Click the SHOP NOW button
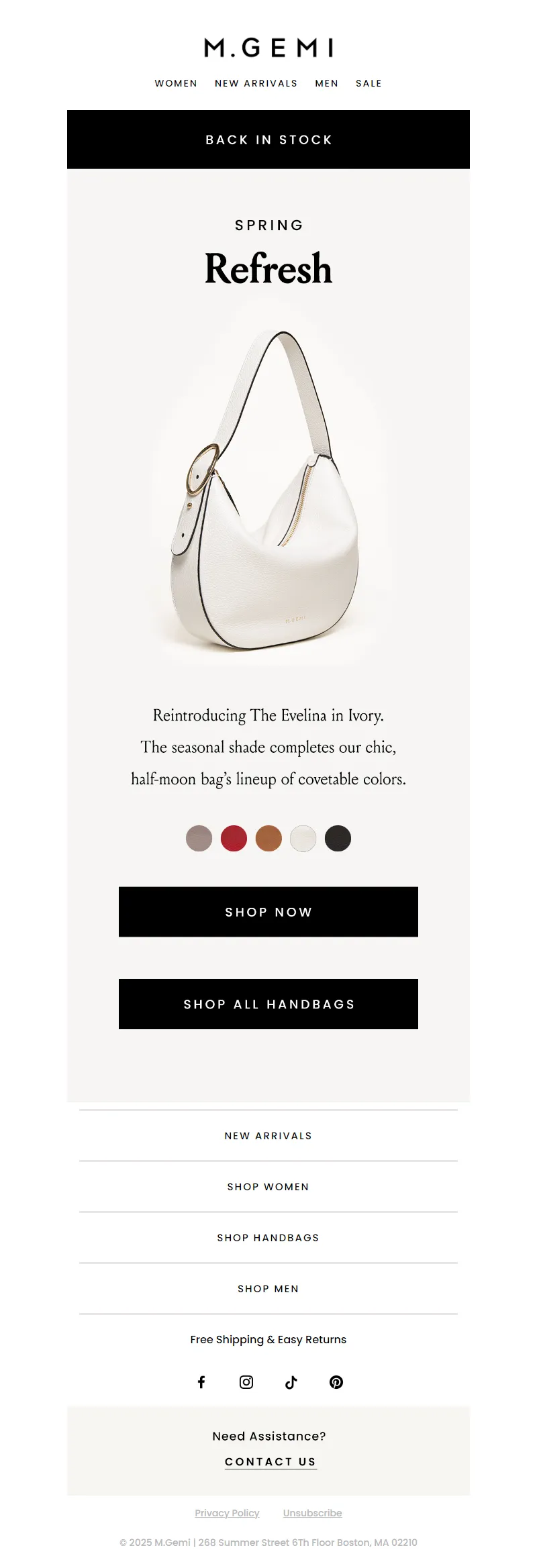This screenshot has height=1568, width=537. [x=268, y=912]
